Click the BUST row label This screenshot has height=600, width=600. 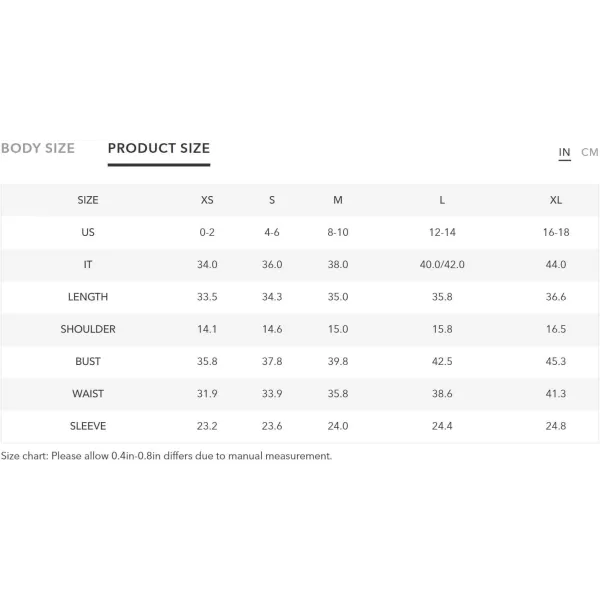click(x=88, y=362)
